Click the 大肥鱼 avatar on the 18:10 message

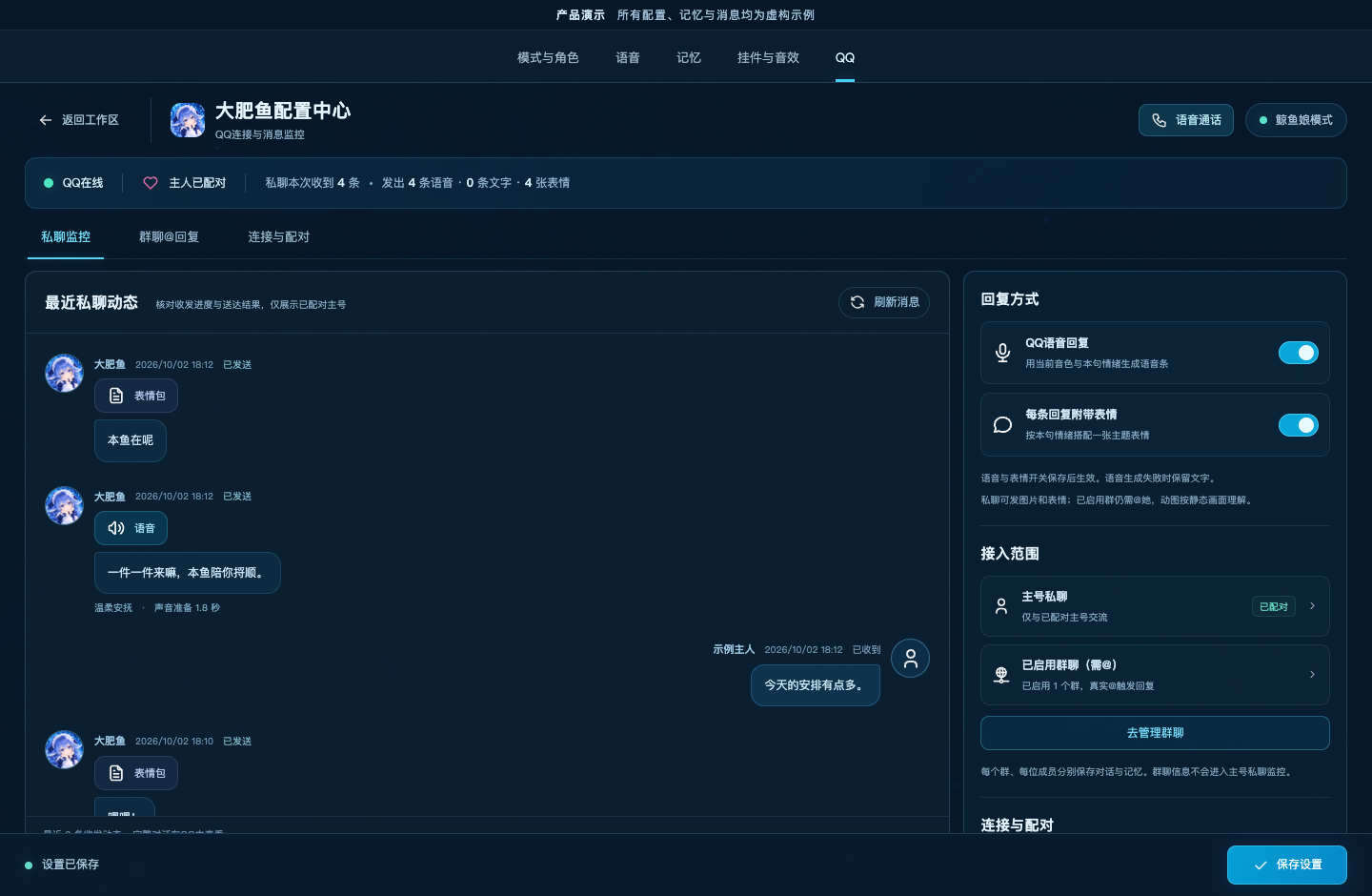64,750
